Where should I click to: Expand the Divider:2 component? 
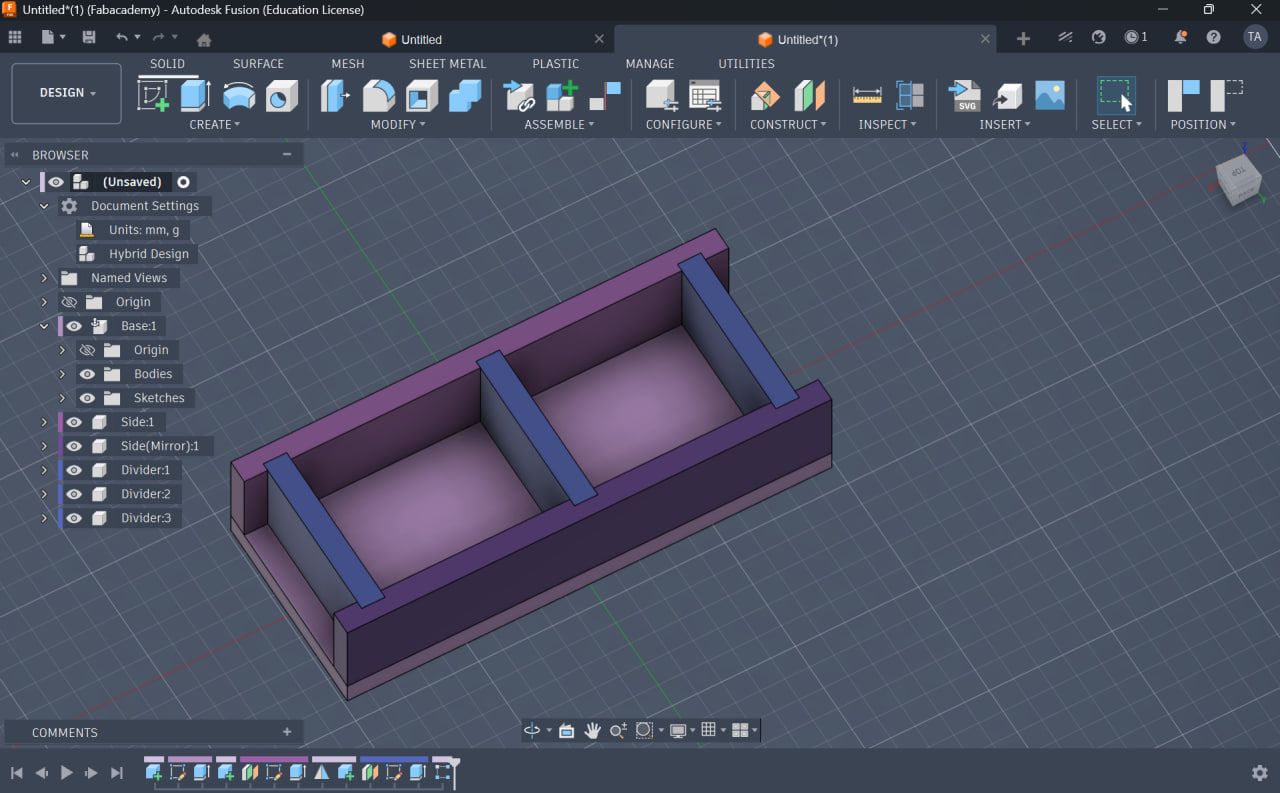(44, 494)
